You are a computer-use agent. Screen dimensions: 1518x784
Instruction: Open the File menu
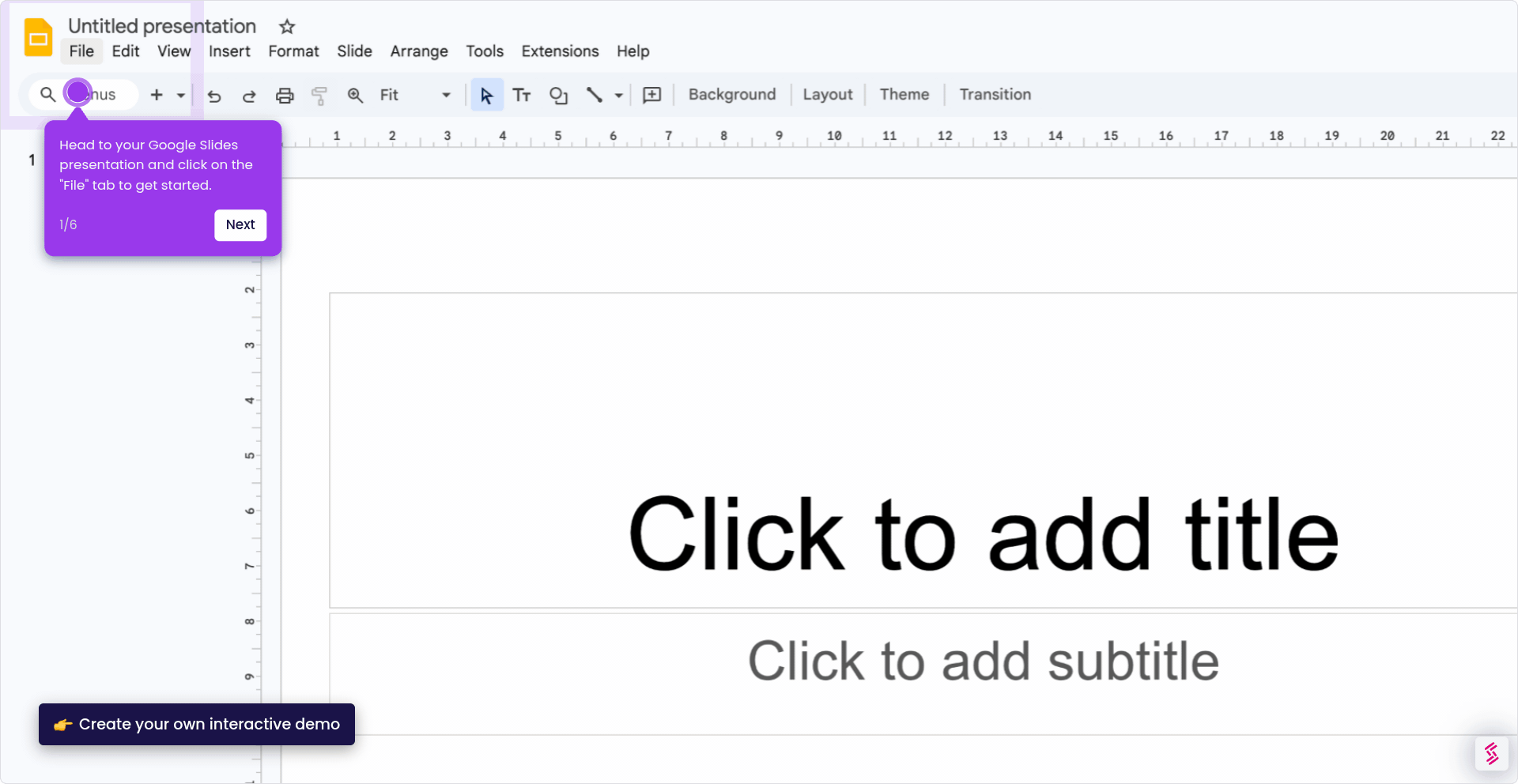pos(81,51)
